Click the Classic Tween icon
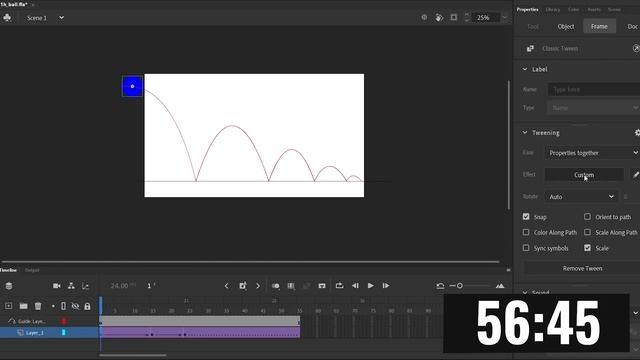 (x=530, y=49)
